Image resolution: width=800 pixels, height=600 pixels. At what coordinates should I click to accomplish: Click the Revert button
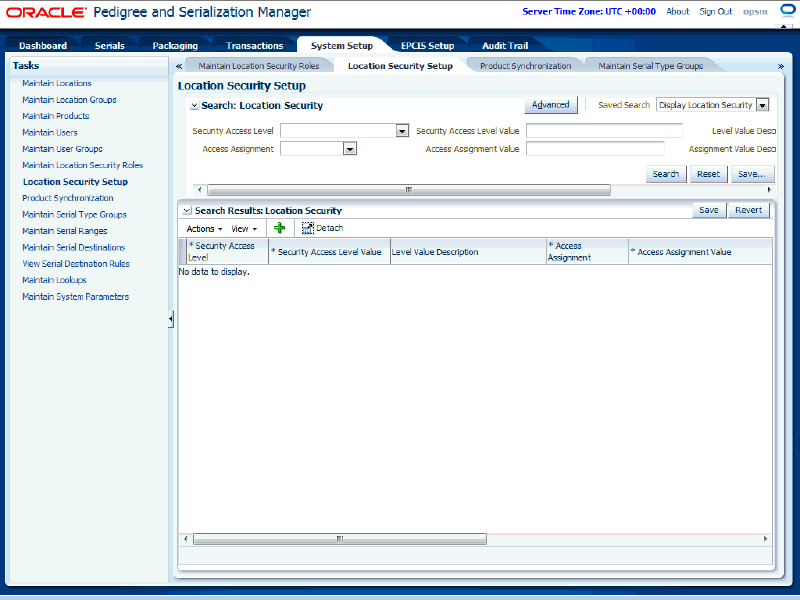[x=748, y=210]
